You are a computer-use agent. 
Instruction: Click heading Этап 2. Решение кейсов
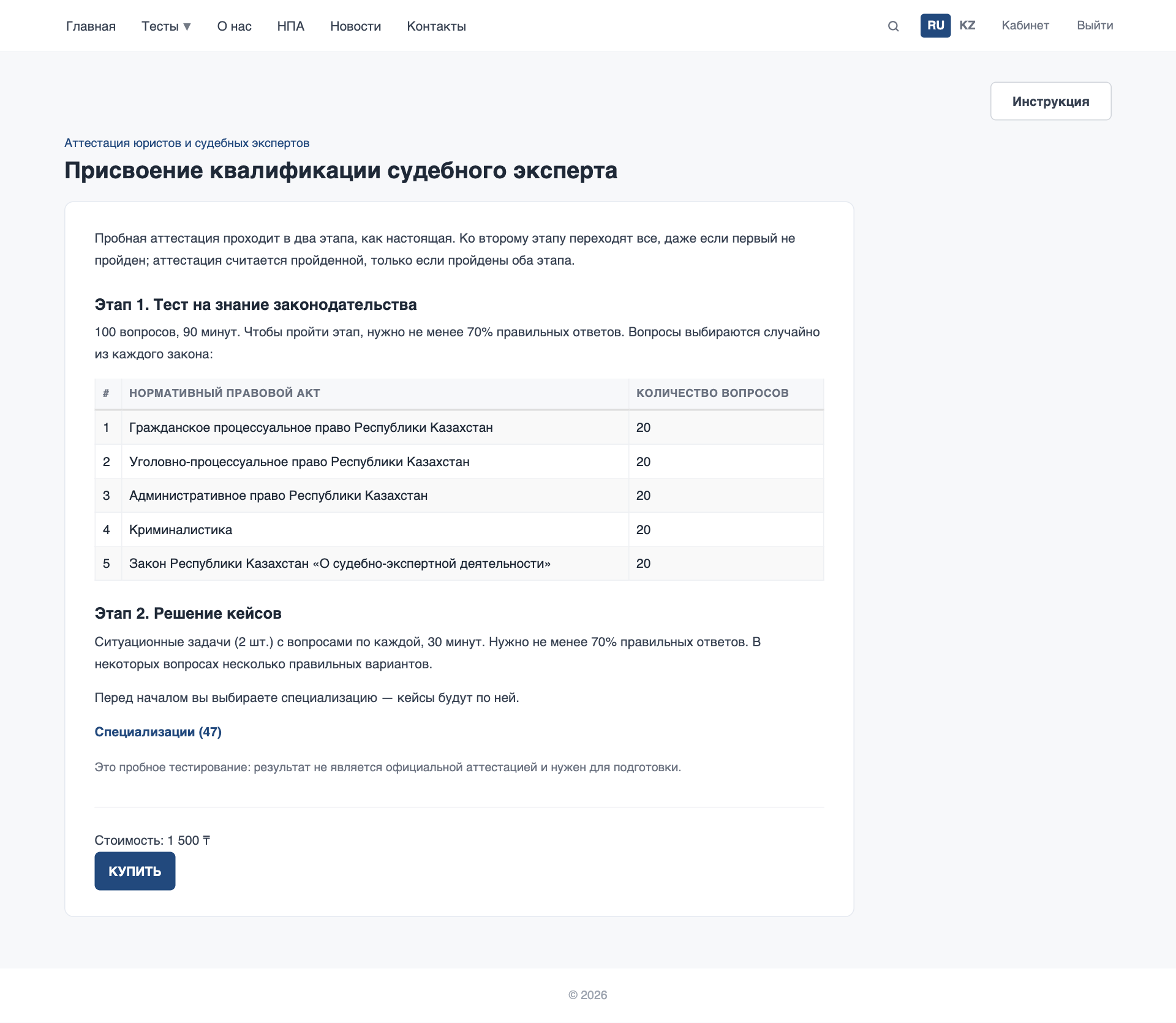[188, 614]
